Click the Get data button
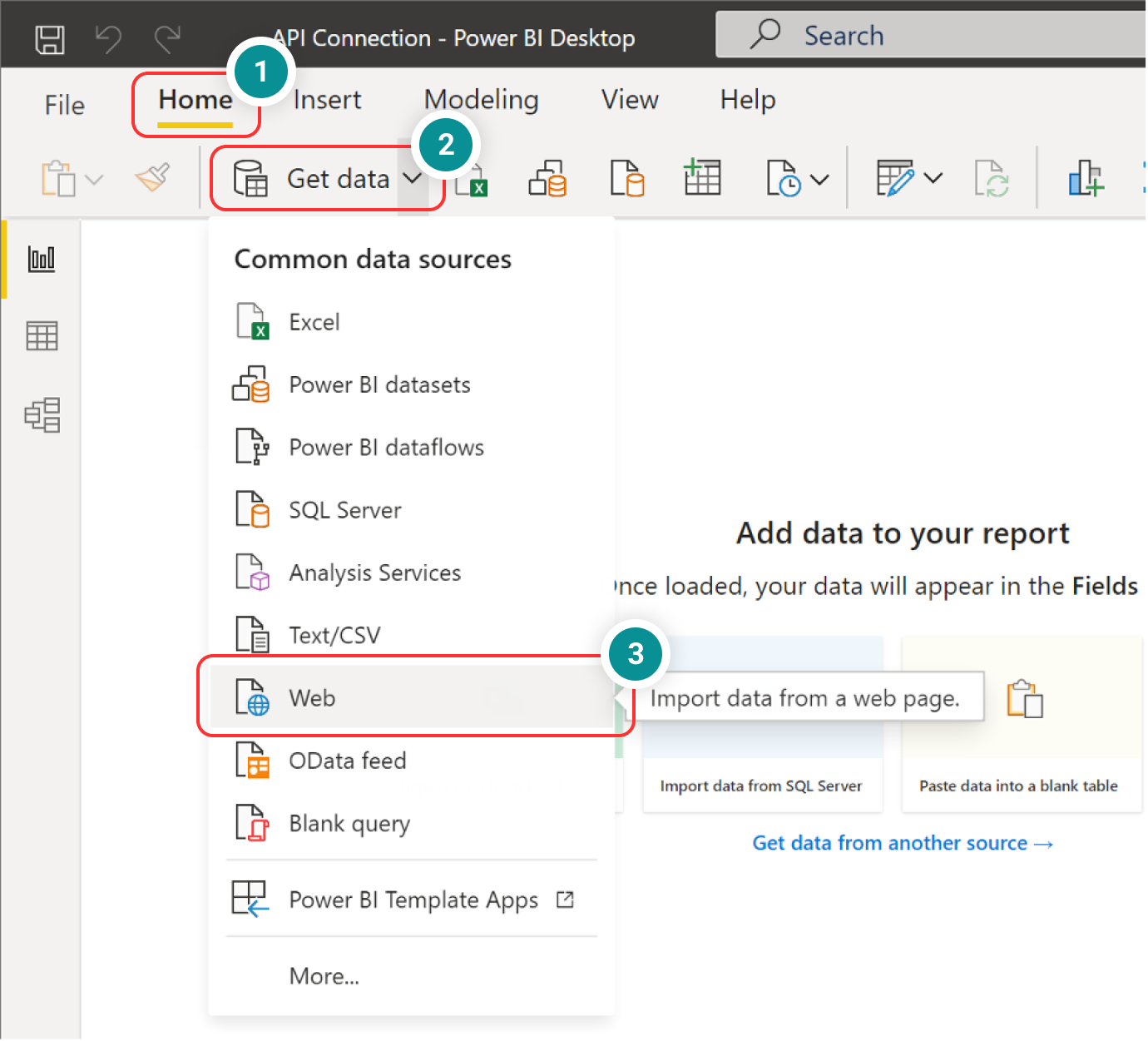Viewport: 1148px width, 1041px height. (x=312, y=179)
